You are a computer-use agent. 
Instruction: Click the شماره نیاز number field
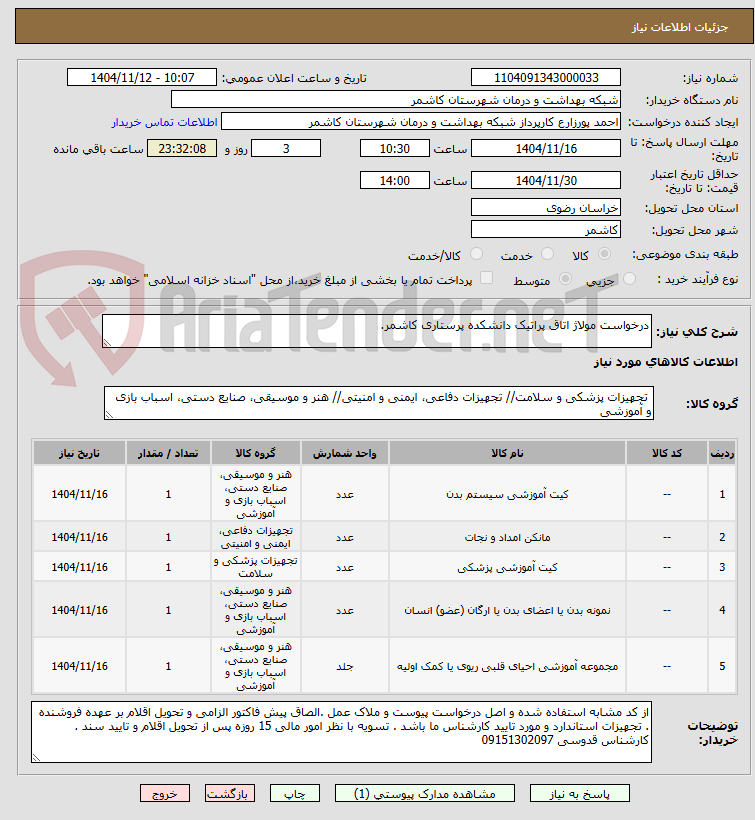tap(546, 77)
